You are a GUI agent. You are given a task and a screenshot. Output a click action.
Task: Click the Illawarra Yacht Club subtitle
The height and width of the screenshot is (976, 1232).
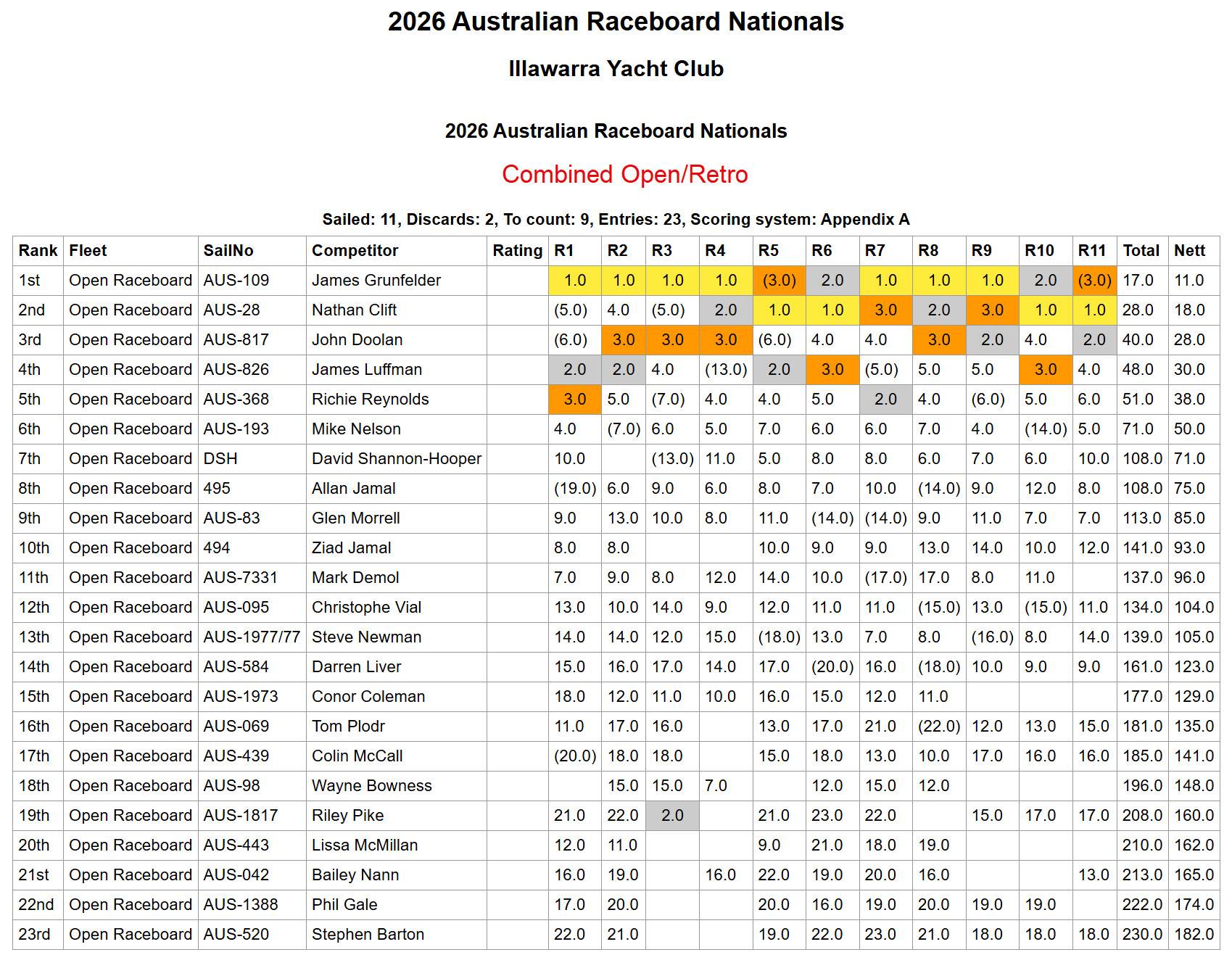[x=616, y=69]
